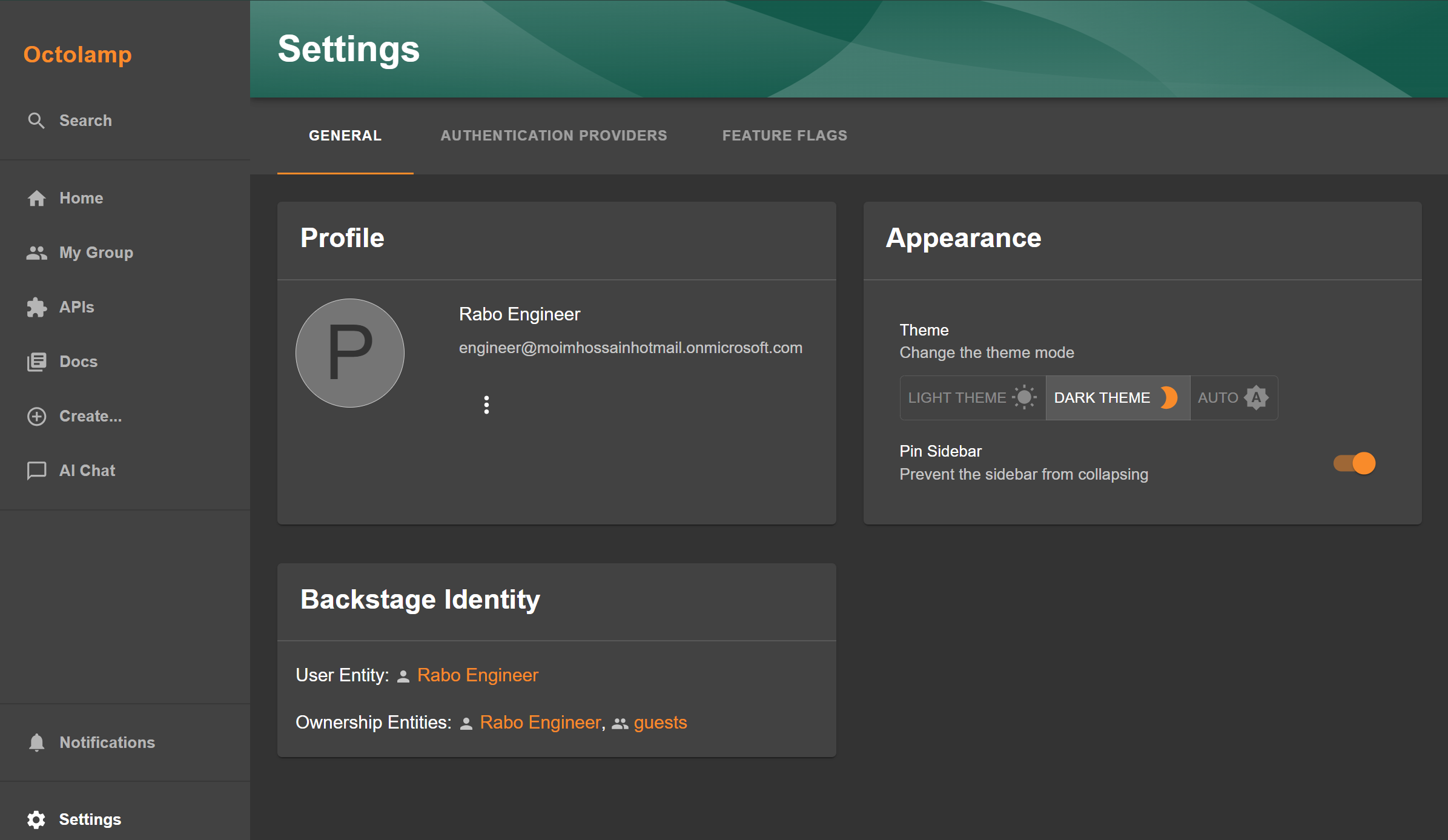Click the Settings gear icon in sidebar

click(36, 819)
